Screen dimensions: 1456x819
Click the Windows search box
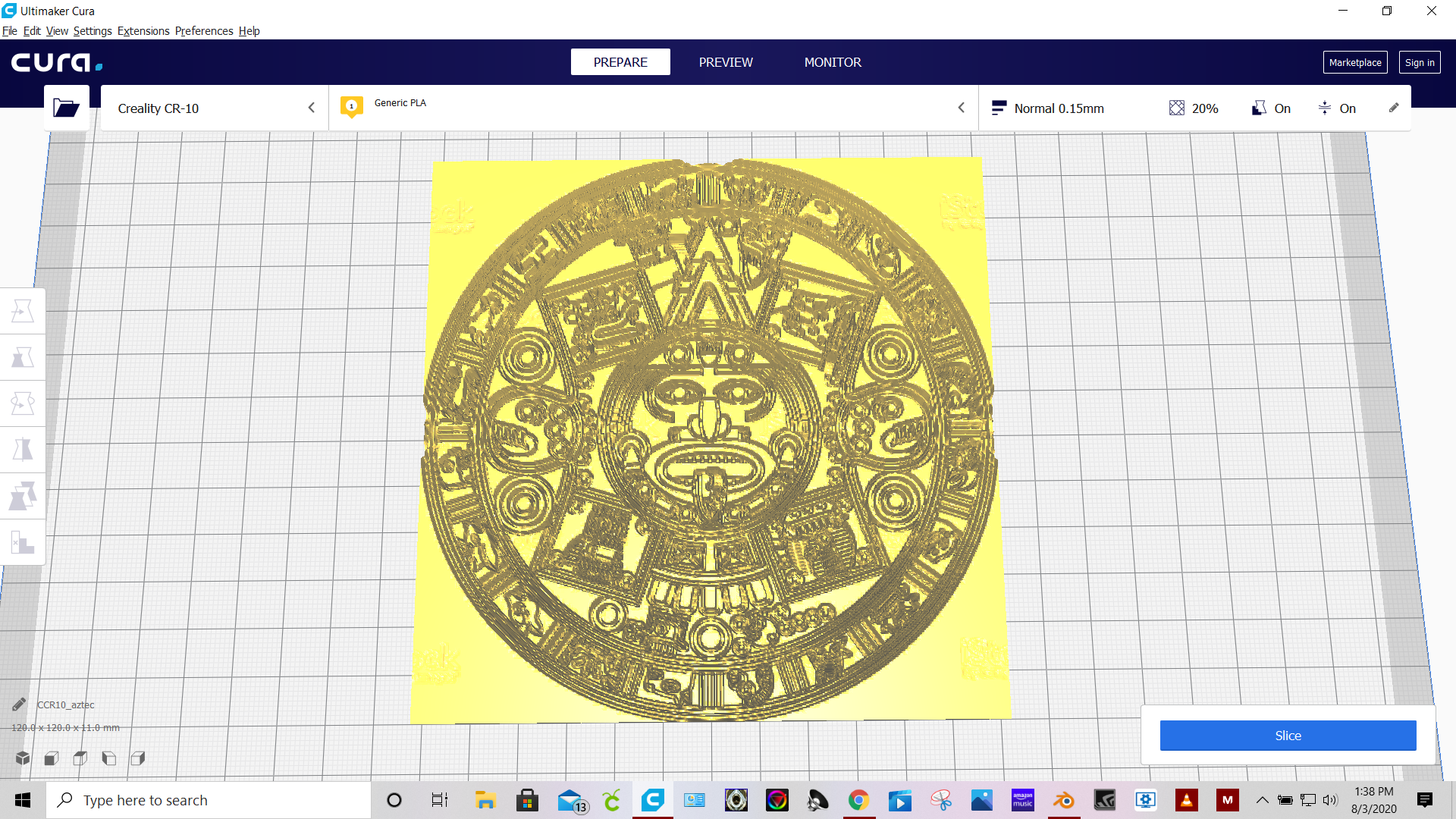coord(209,800)
